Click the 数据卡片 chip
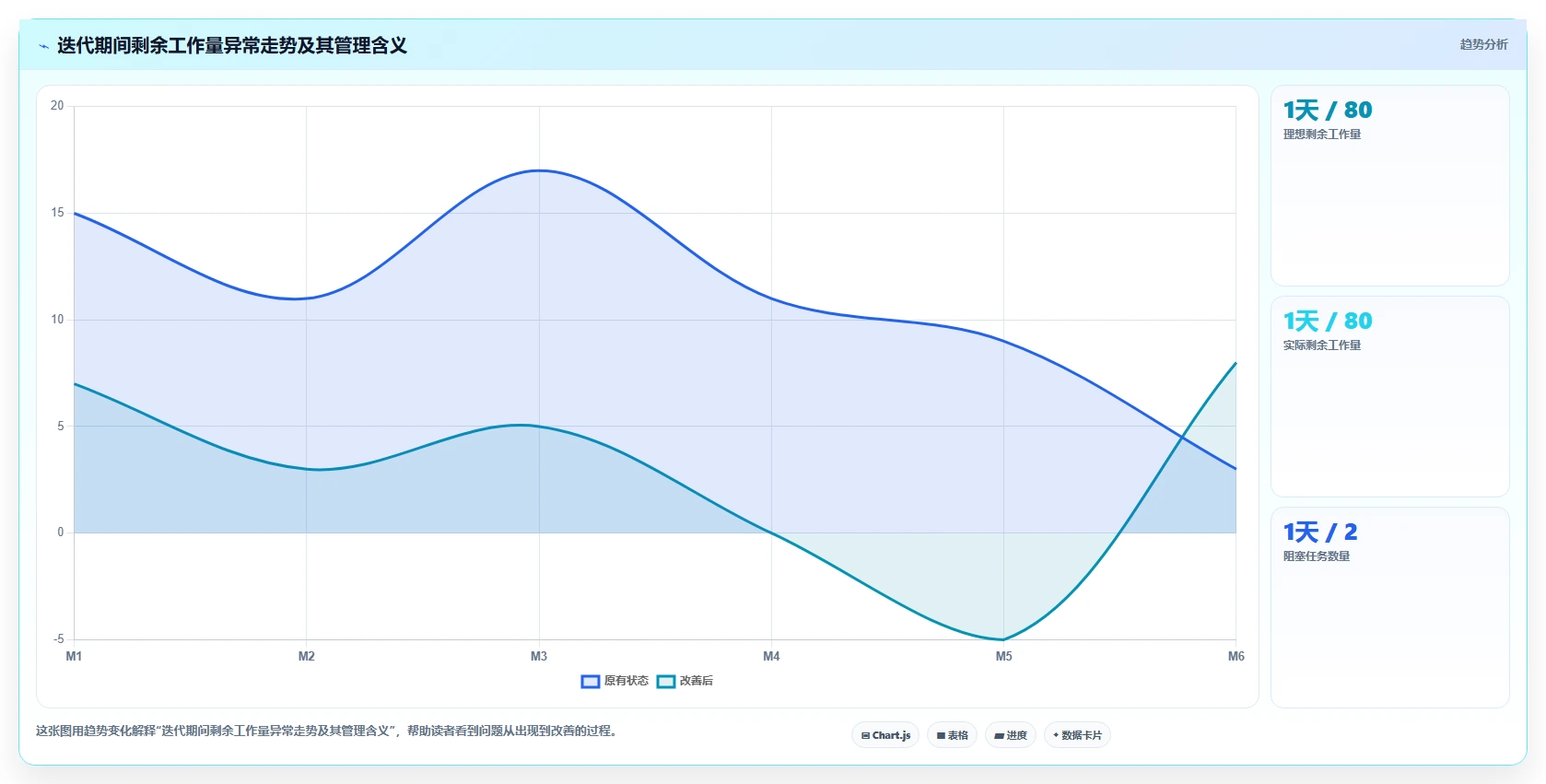The image size is (1546, 784). click(1077, 735)
